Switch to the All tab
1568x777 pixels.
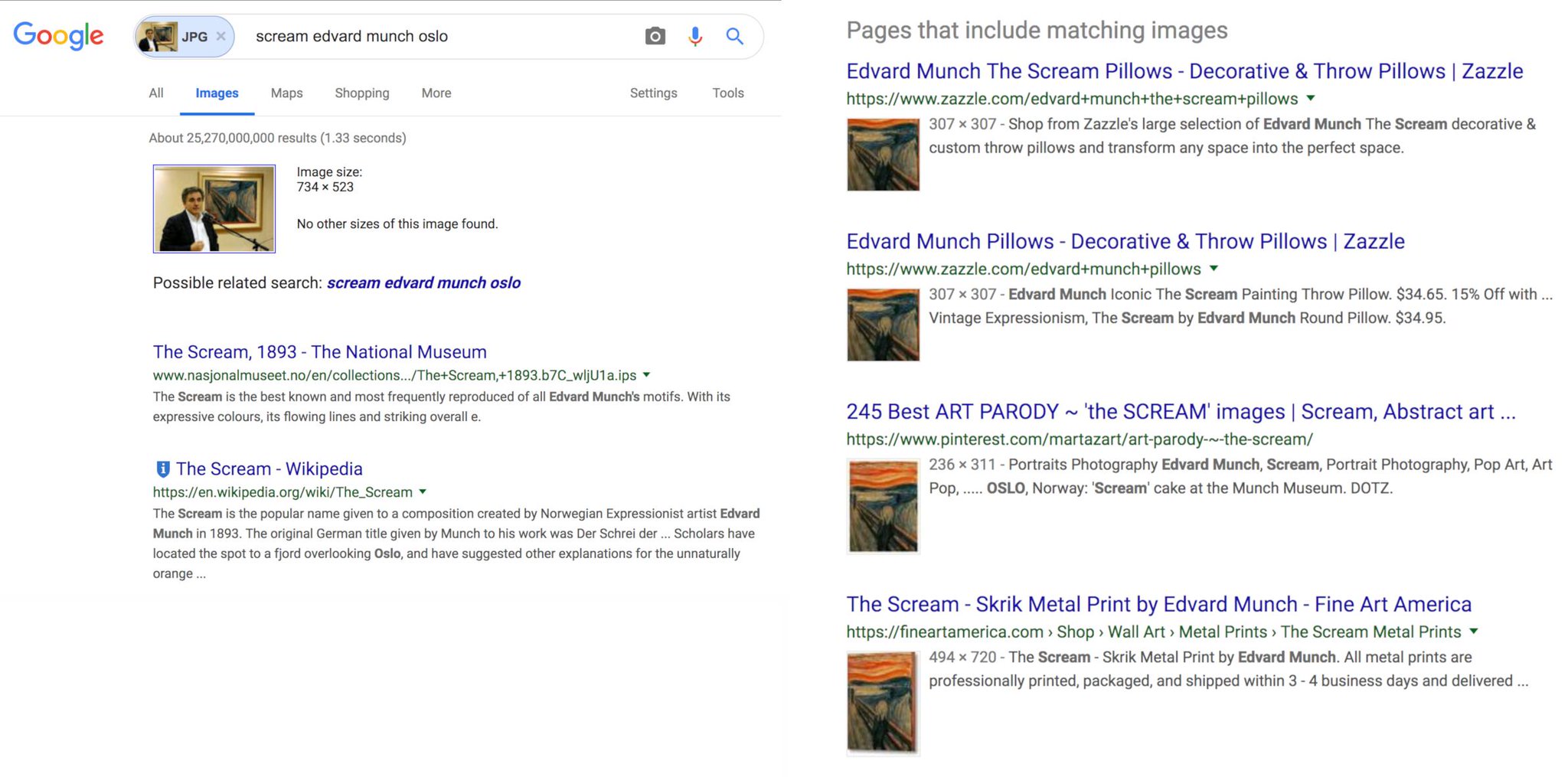(156, 93)
